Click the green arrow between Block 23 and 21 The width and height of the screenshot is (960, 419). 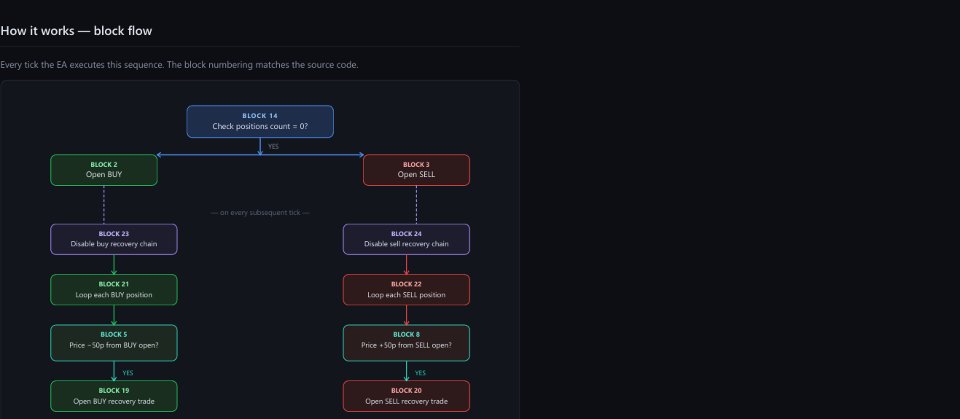(114, 265)
